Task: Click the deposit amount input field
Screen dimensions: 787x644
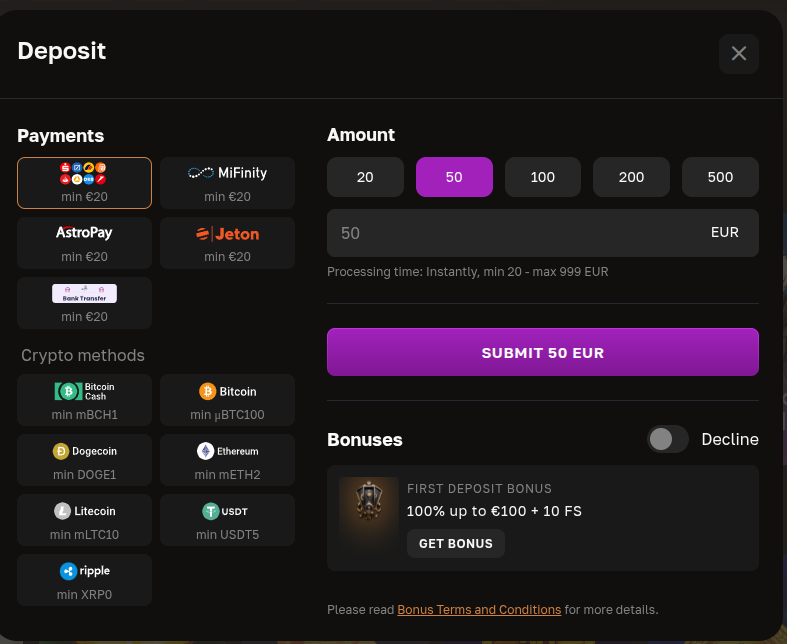Action: click(x=510, y=233)
